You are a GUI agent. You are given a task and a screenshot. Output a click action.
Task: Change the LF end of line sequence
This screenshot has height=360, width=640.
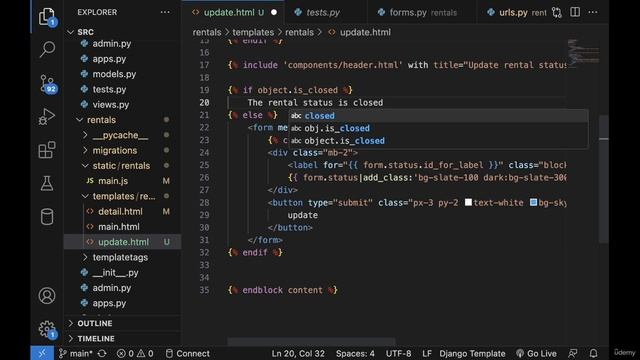tap(427, 353)
